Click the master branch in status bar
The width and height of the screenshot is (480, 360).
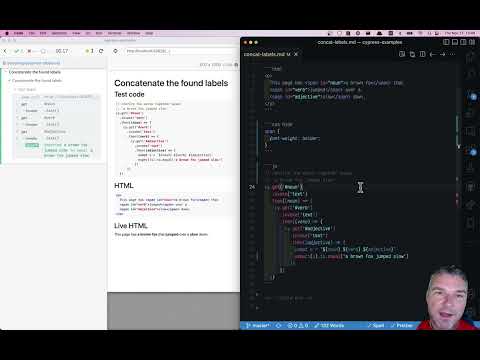tap(258, 325)
